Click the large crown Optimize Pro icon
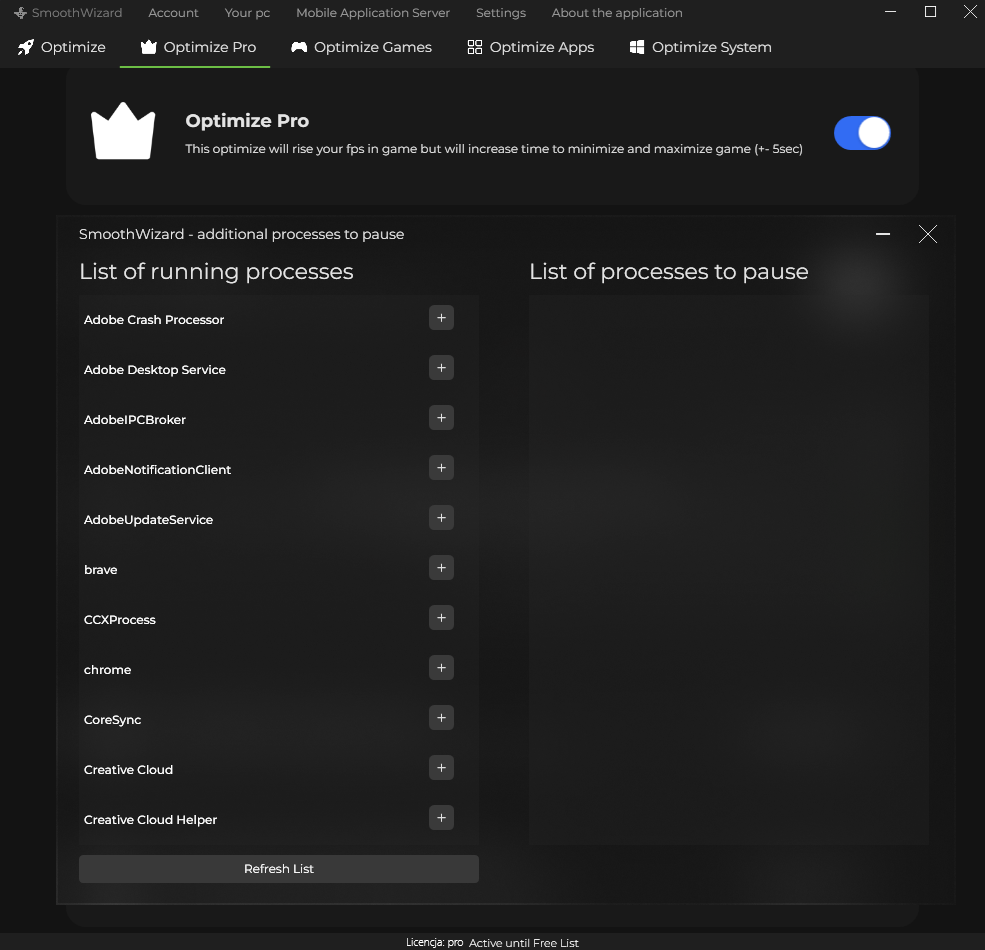985x950 pixels. click(123, 131)
